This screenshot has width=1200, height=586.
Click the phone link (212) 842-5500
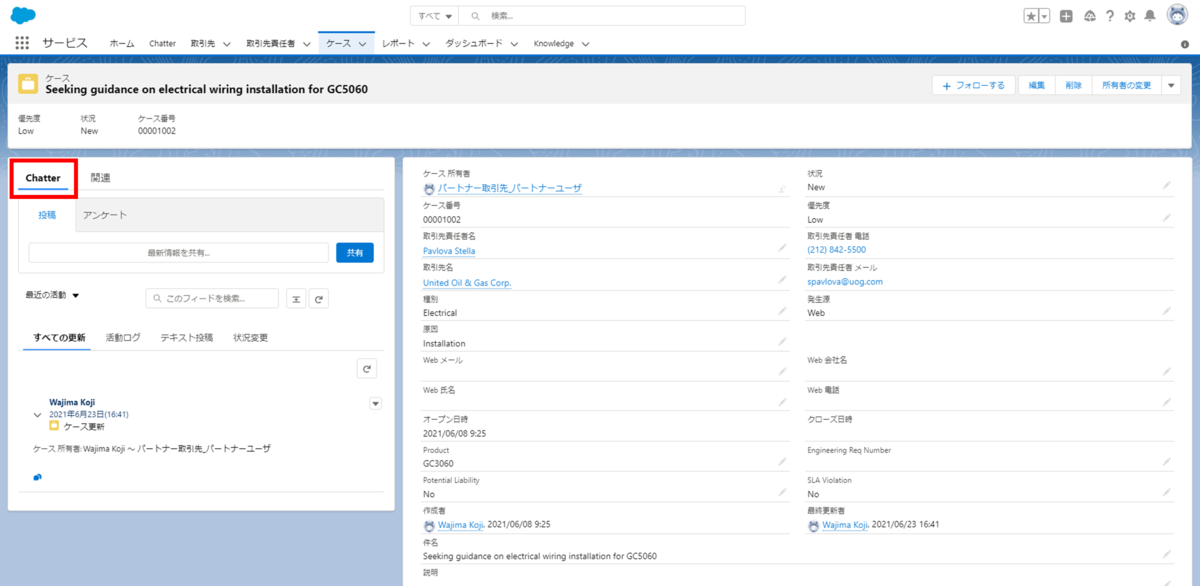pos(837,250)
